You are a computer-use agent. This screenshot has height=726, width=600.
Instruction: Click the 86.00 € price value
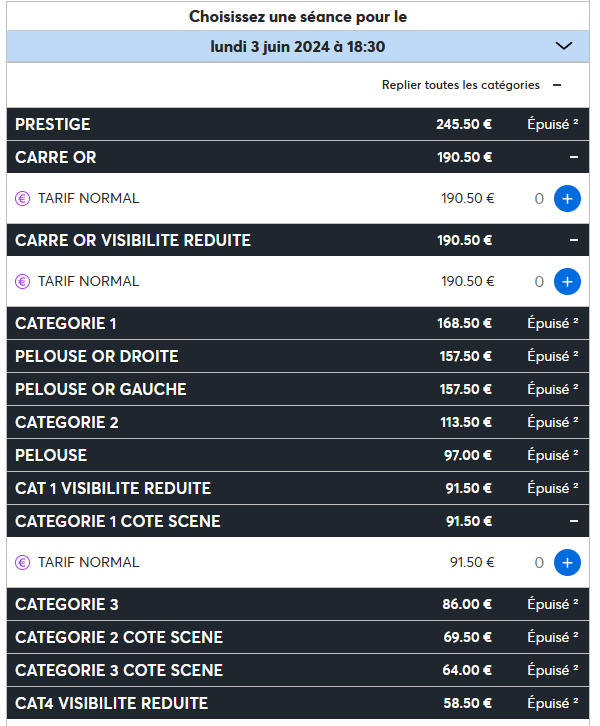click(x=467, y=604)
